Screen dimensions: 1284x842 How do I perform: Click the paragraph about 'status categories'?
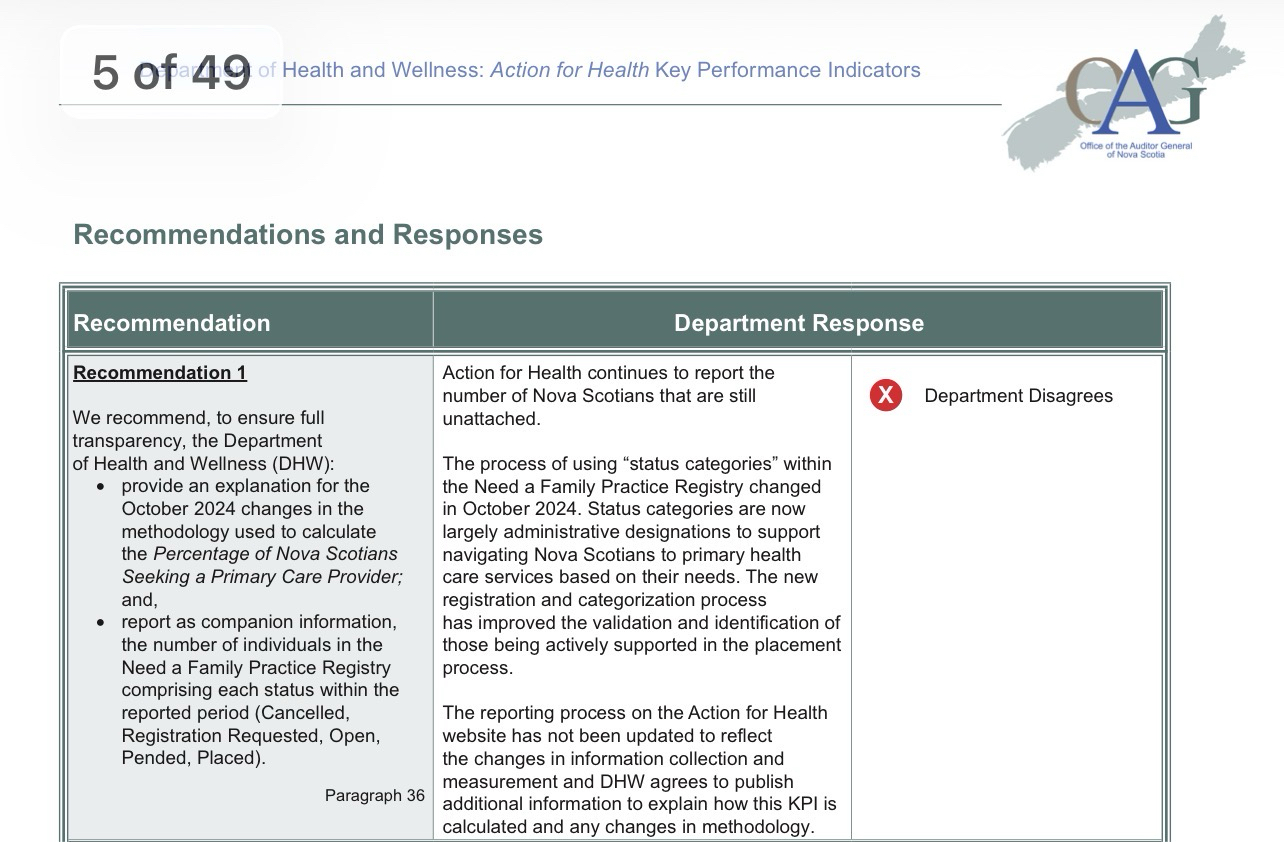640,566
